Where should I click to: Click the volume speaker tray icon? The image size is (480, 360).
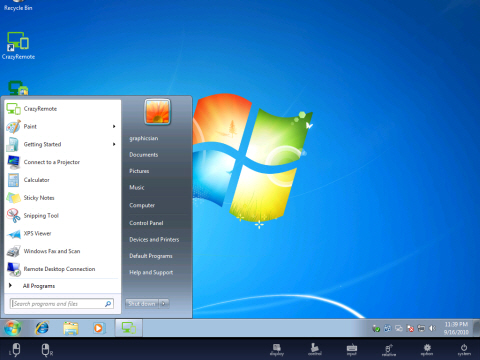[432, 328]
